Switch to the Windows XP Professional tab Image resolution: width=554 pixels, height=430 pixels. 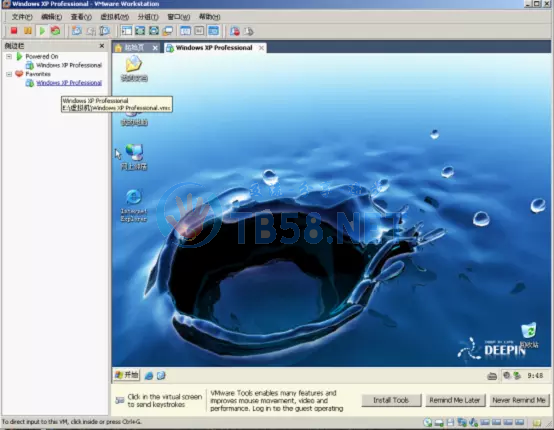point(214,48)
